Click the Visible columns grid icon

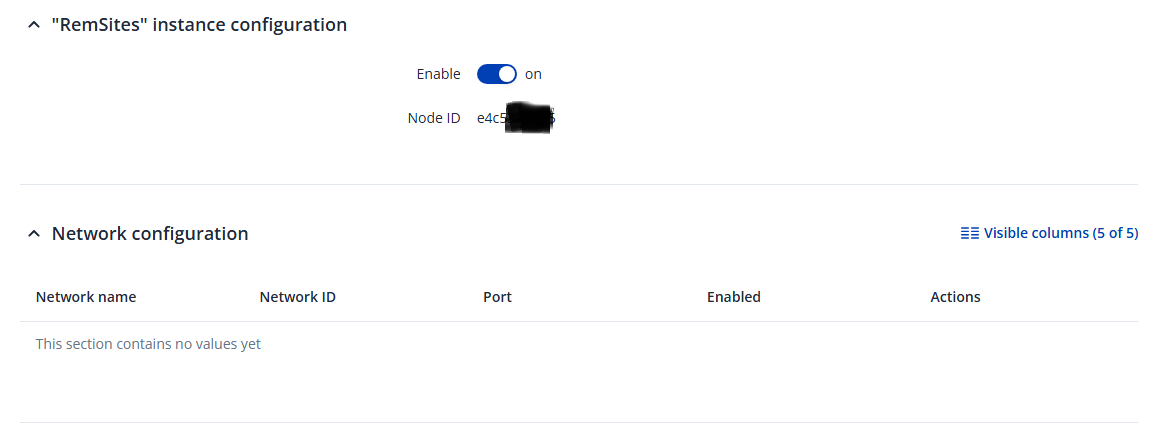969,233
